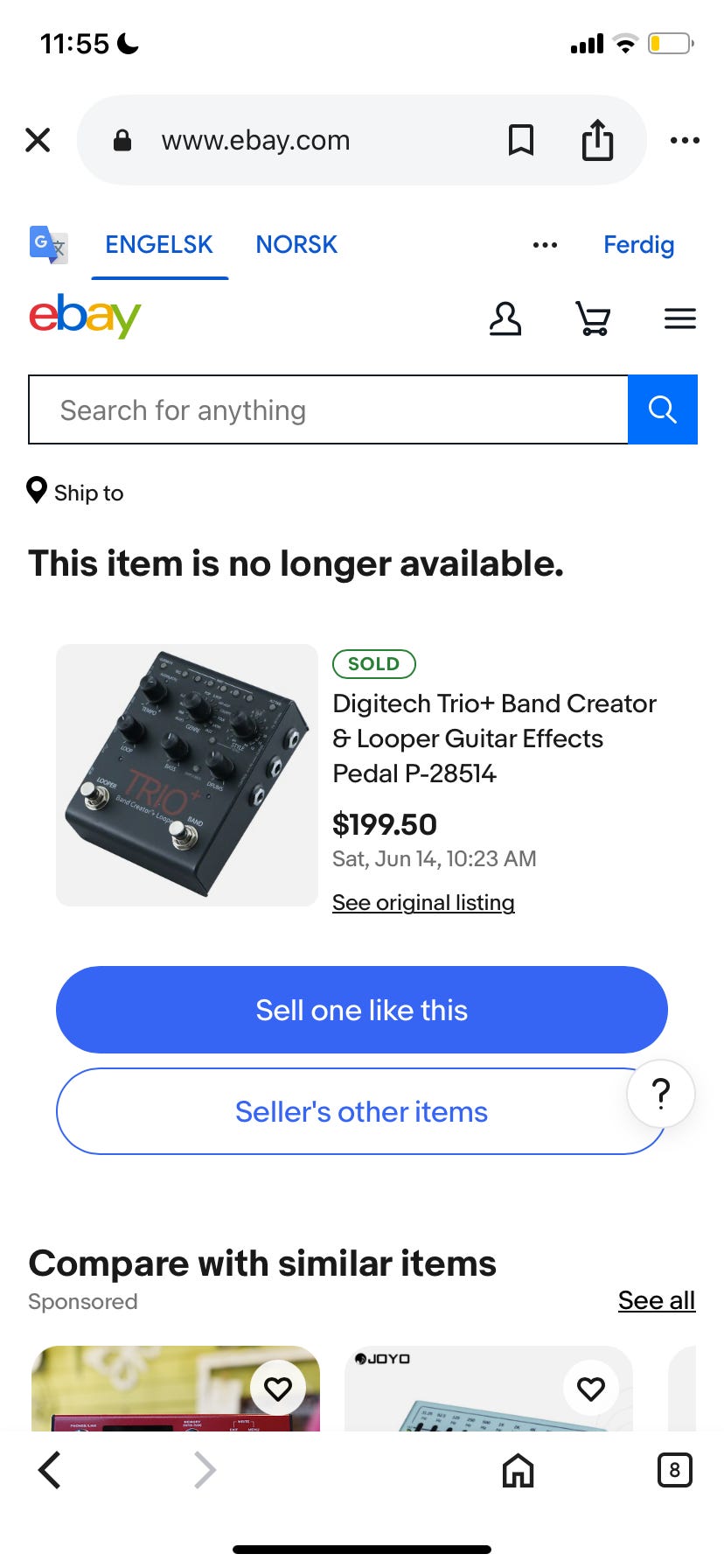Favorite the JOYO item with heart
Viewport: 724px width, 1568px height.
click(591, 1388)
